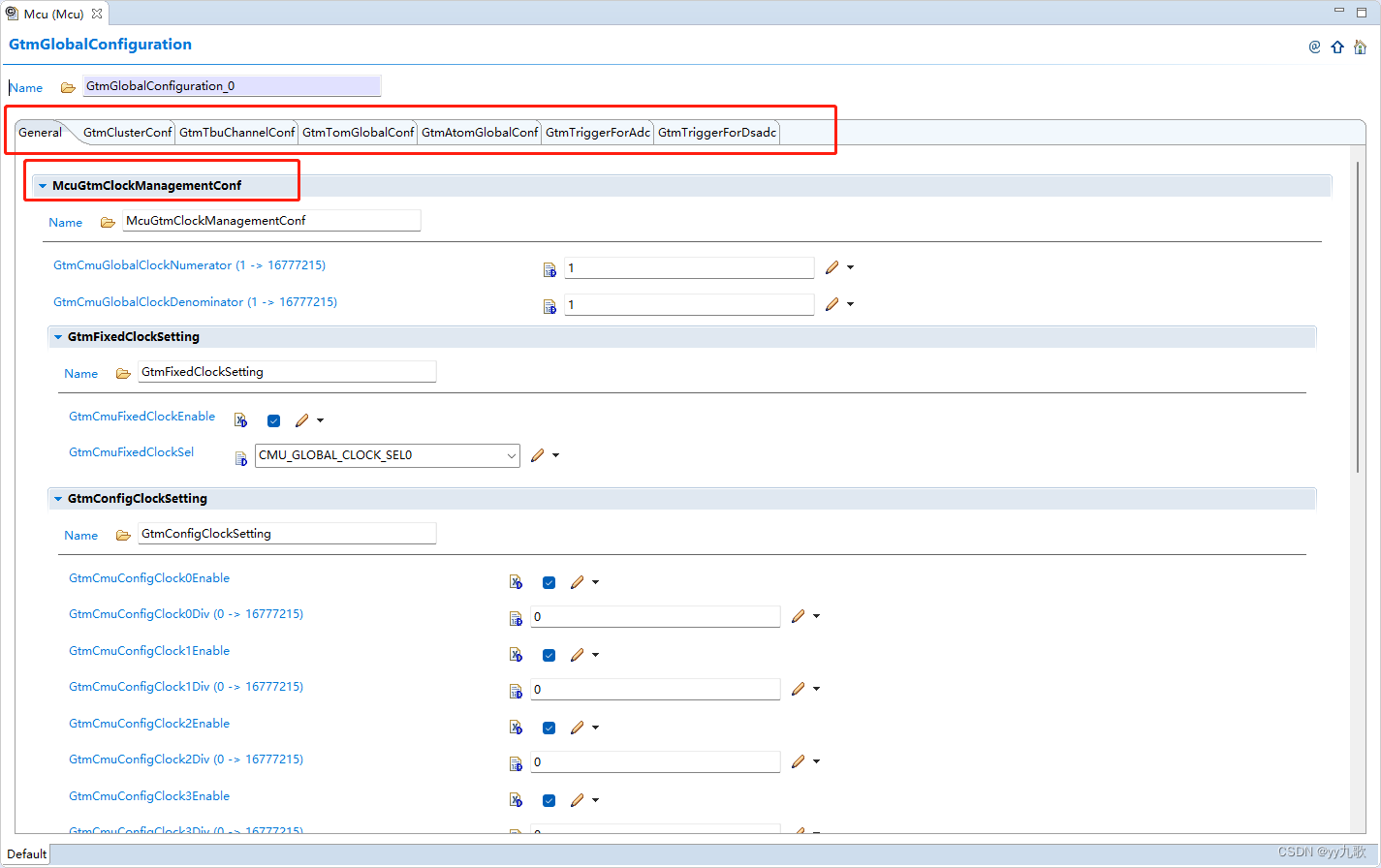
Task: Click the up-arrow navigate parent icon
Action: tap(1337, 46)
